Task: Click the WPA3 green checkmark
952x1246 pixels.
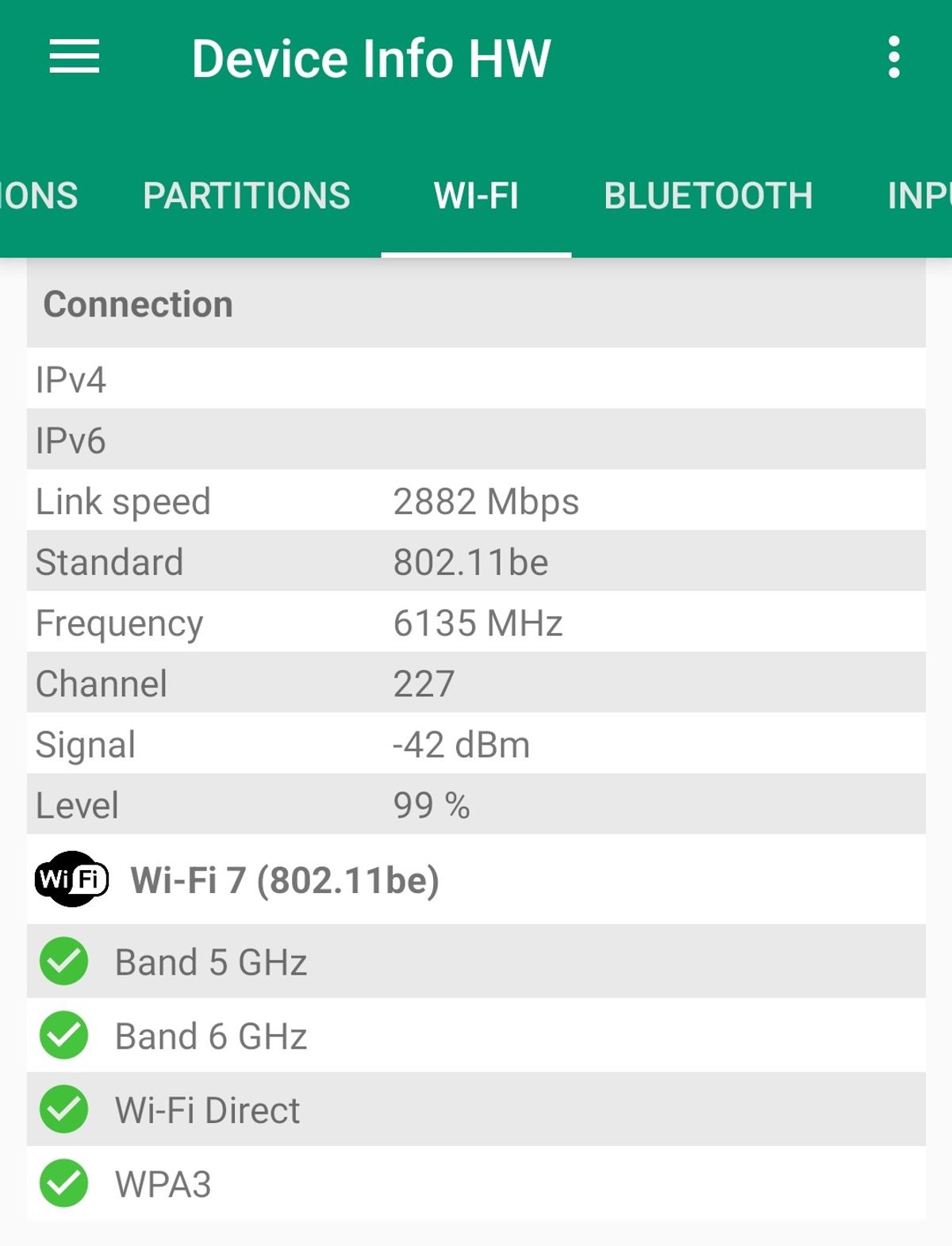Action: tap(64, 1183)
